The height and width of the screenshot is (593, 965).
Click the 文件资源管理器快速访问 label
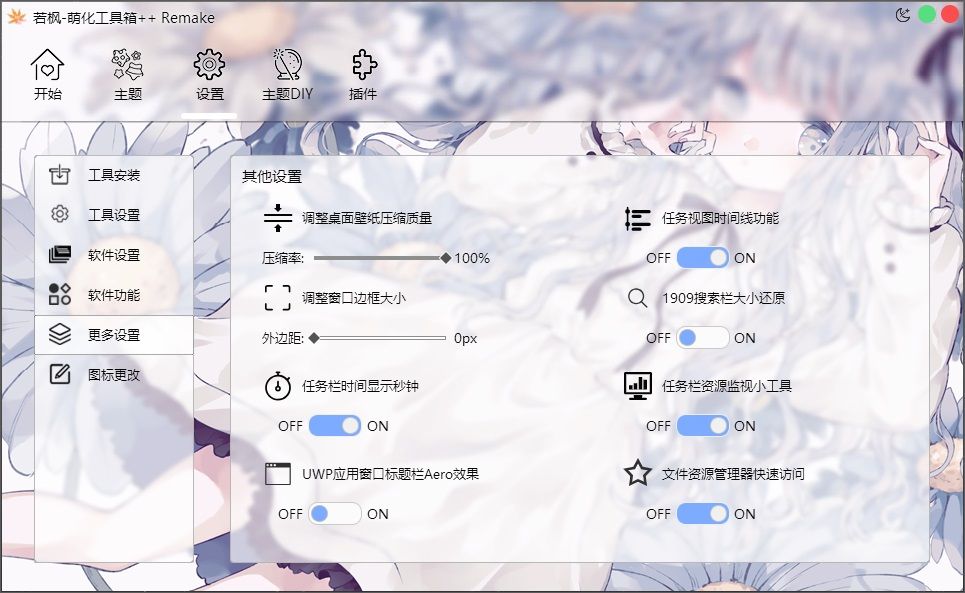tap(734, 474)
